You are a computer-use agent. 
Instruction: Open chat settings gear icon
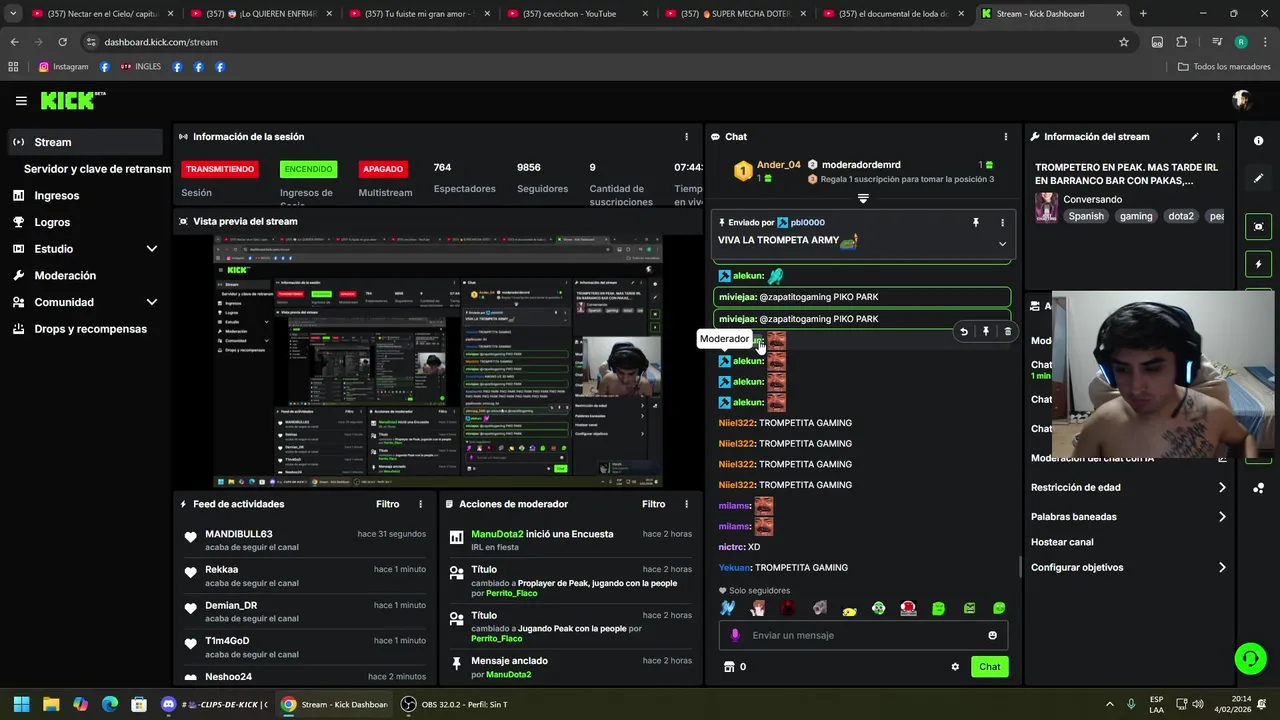point(955,667)
